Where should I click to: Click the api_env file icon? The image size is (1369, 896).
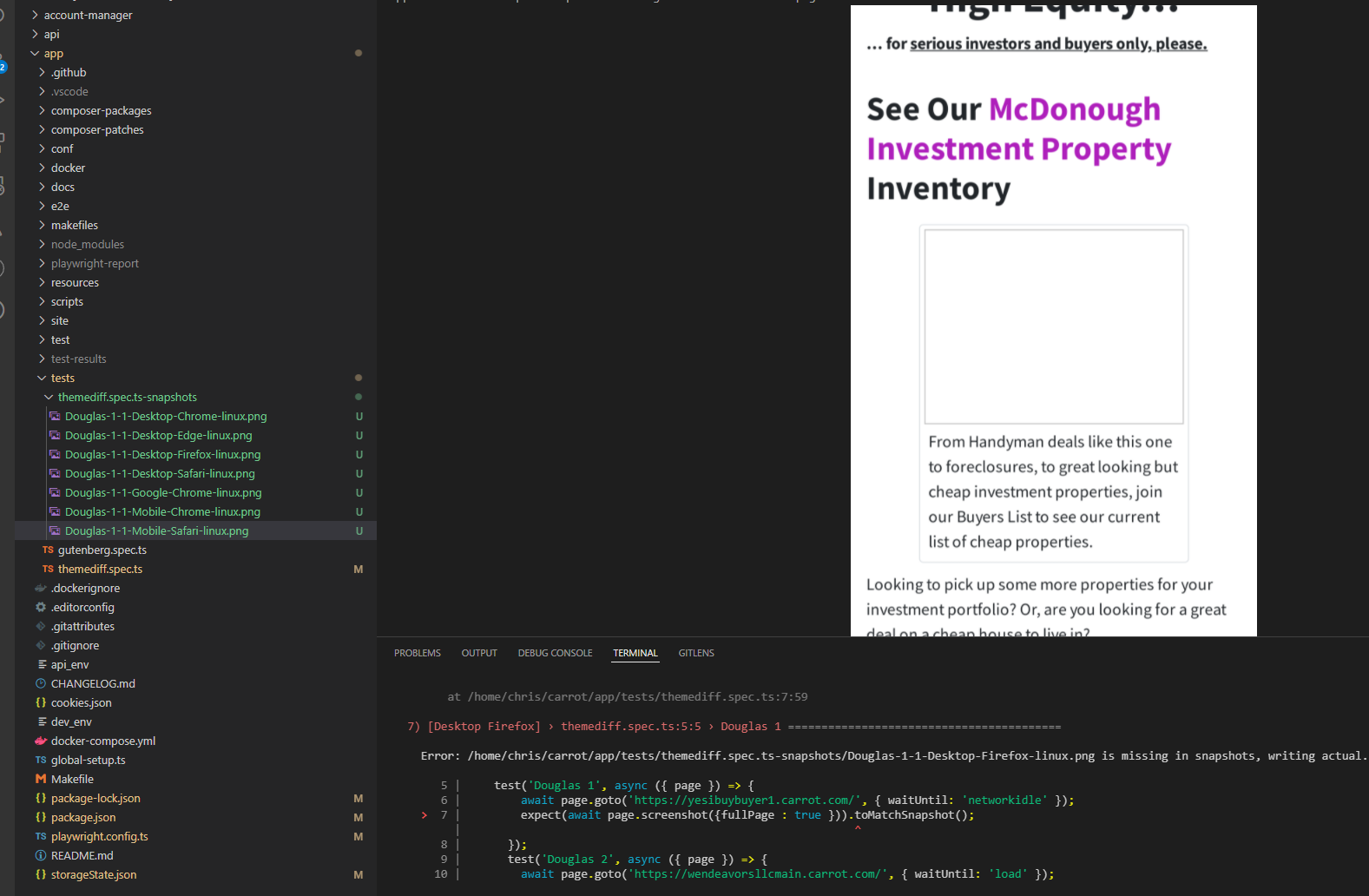(x=41, y=664)
